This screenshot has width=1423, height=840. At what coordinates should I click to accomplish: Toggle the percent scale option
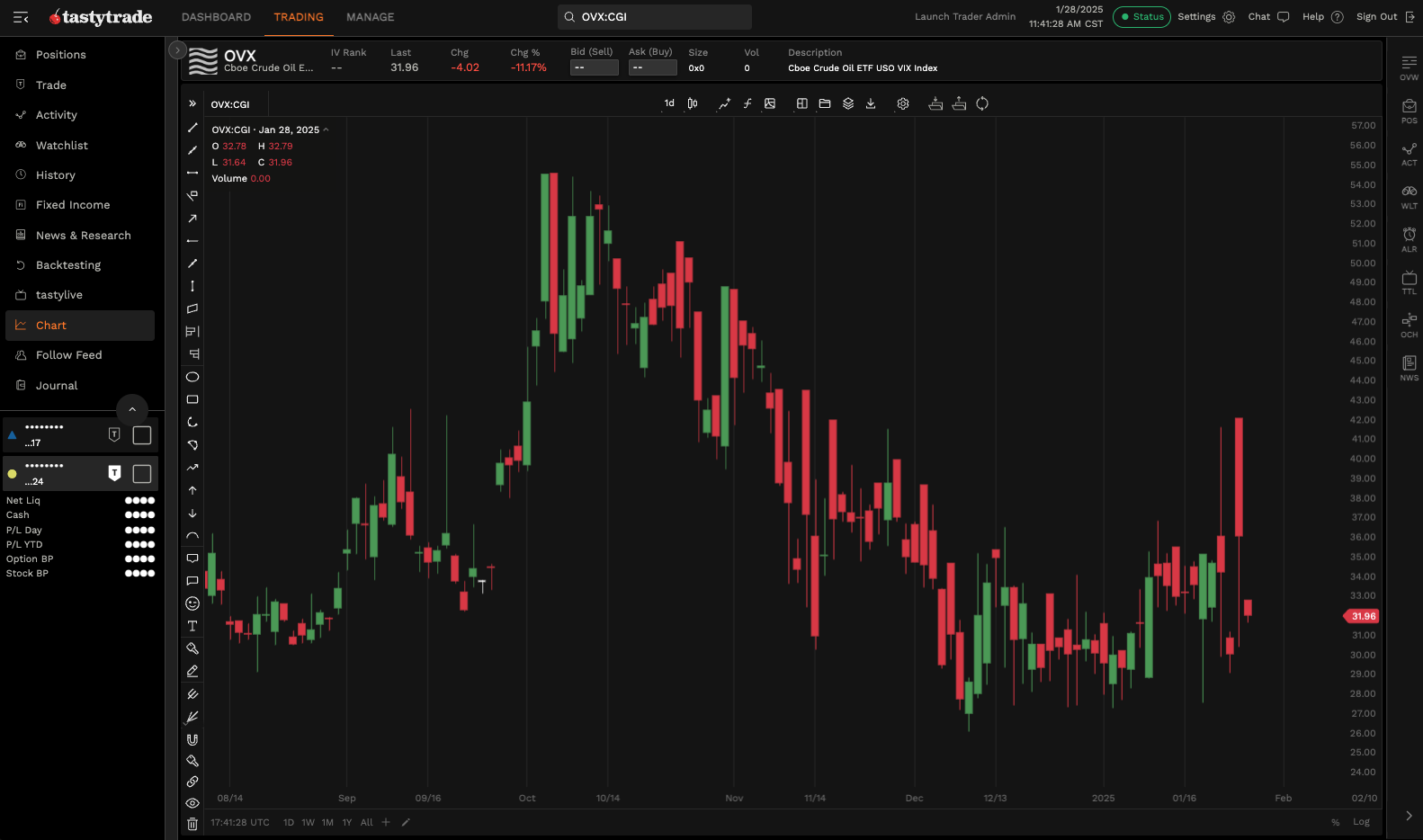pyautogui.click(x=1336, y=822)
